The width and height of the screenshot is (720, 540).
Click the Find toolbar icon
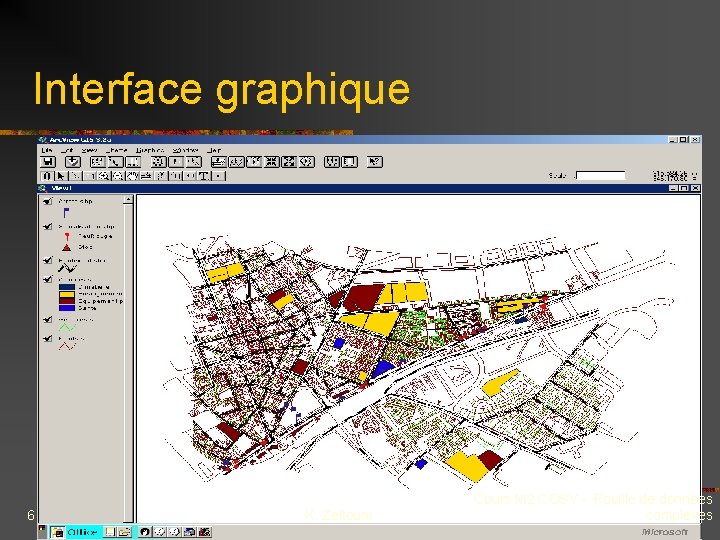[158, 162]
